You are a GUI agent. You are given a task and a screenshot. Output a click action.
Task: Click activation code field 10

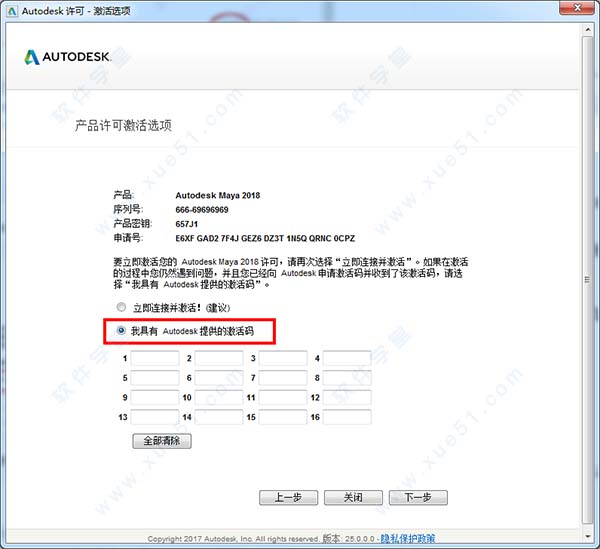click(219, 397)
